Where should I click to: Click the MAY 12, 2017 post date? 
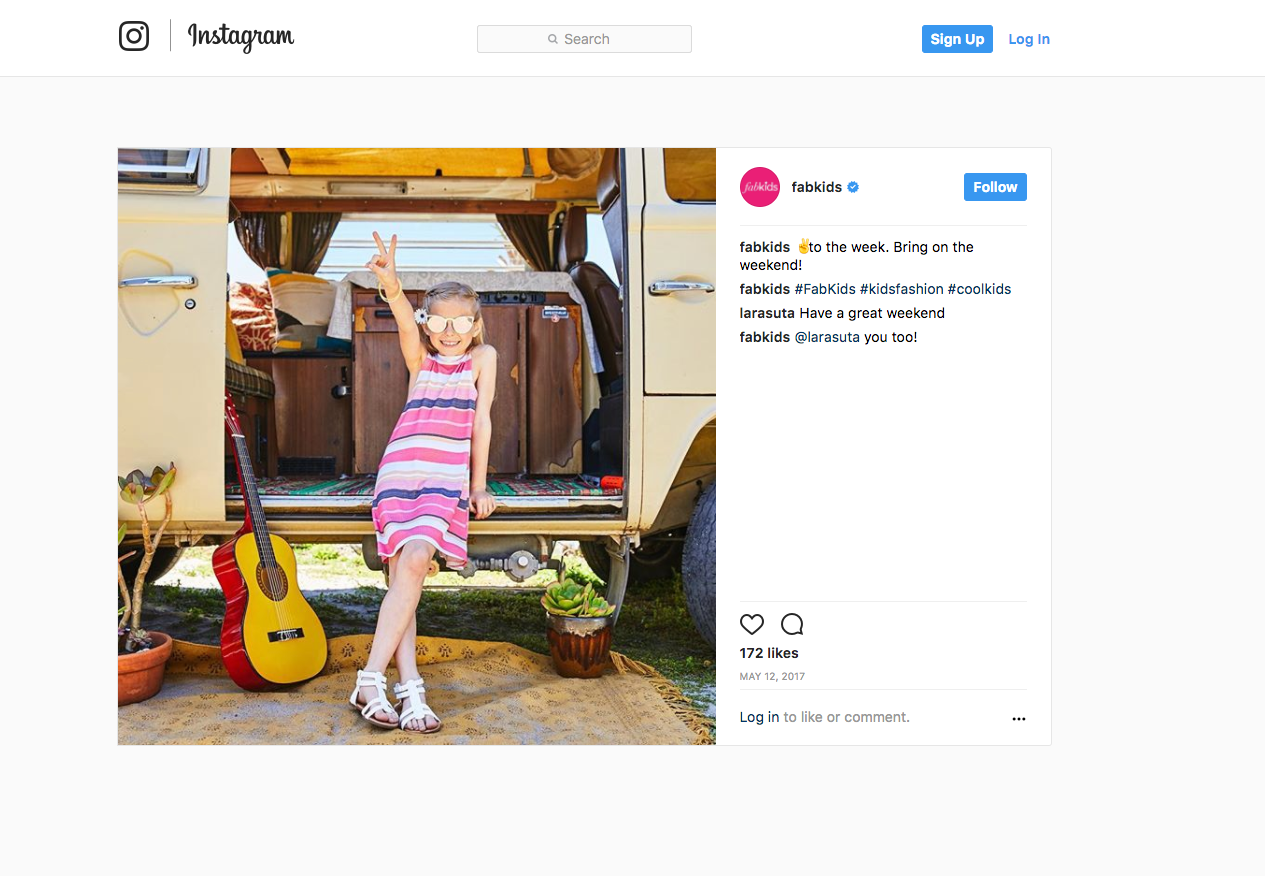click(x=772, y=677)
